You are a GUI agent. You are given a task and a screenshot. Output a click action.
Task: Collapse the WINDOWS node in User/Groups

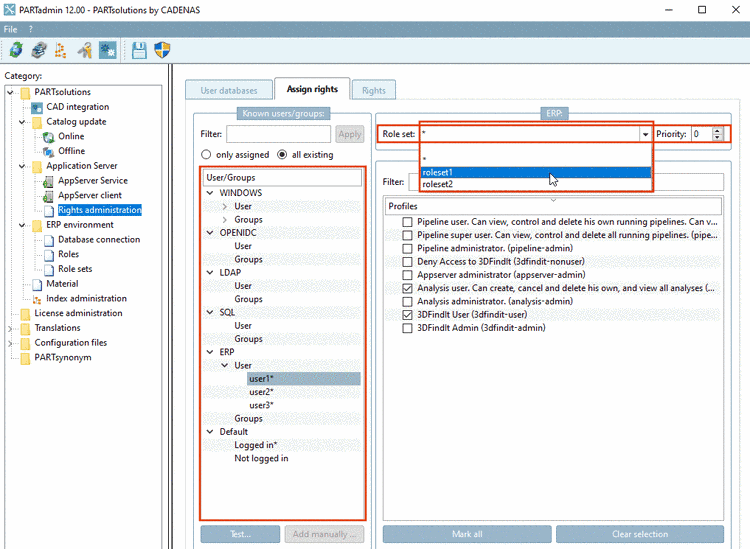[x=210, y=193]
